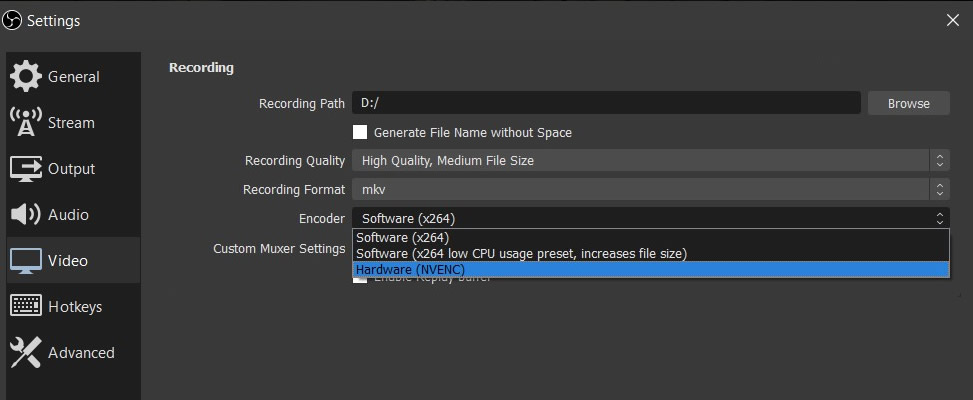Click the Stream antenna icon
The height and width of the screenshot is (400, 973).
26,122
